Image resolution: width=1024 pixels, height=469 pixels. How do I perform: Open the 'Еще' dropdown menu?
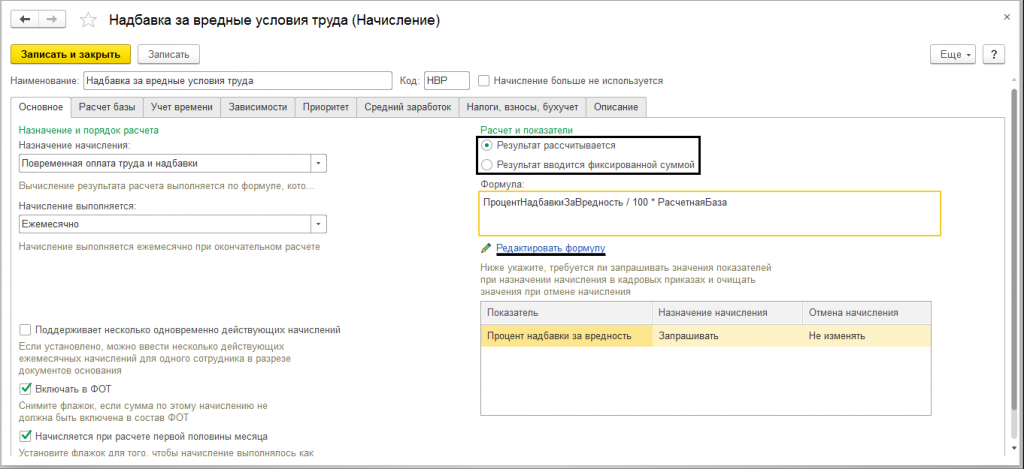952,54
